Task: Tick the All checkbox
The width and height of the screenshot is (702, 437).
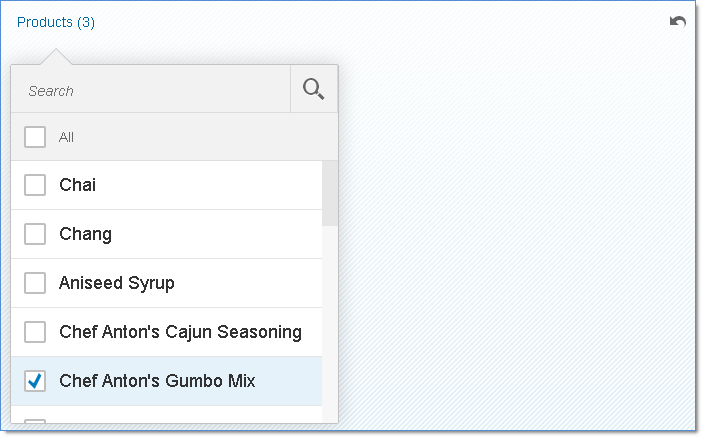Action: point(35,137)
